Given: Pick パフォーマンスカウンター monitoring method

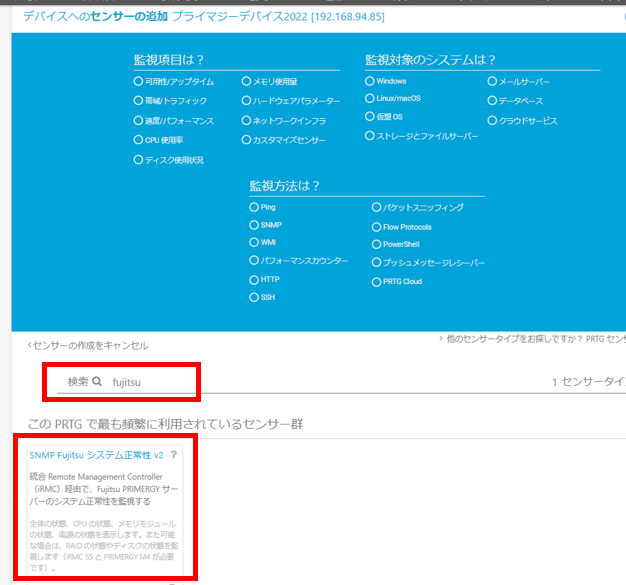Looking at the screenshot, I should pos(254,260).
